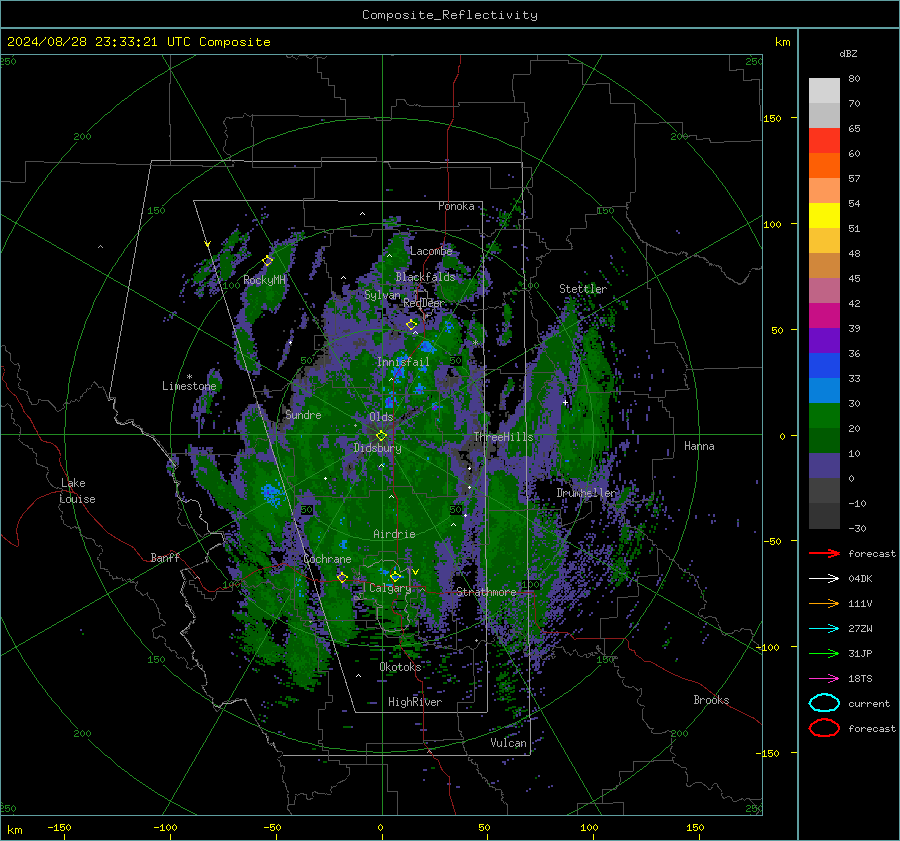Click the RockyMH label
The width and height of the screenshot is (900, 841).
(264, 280)
